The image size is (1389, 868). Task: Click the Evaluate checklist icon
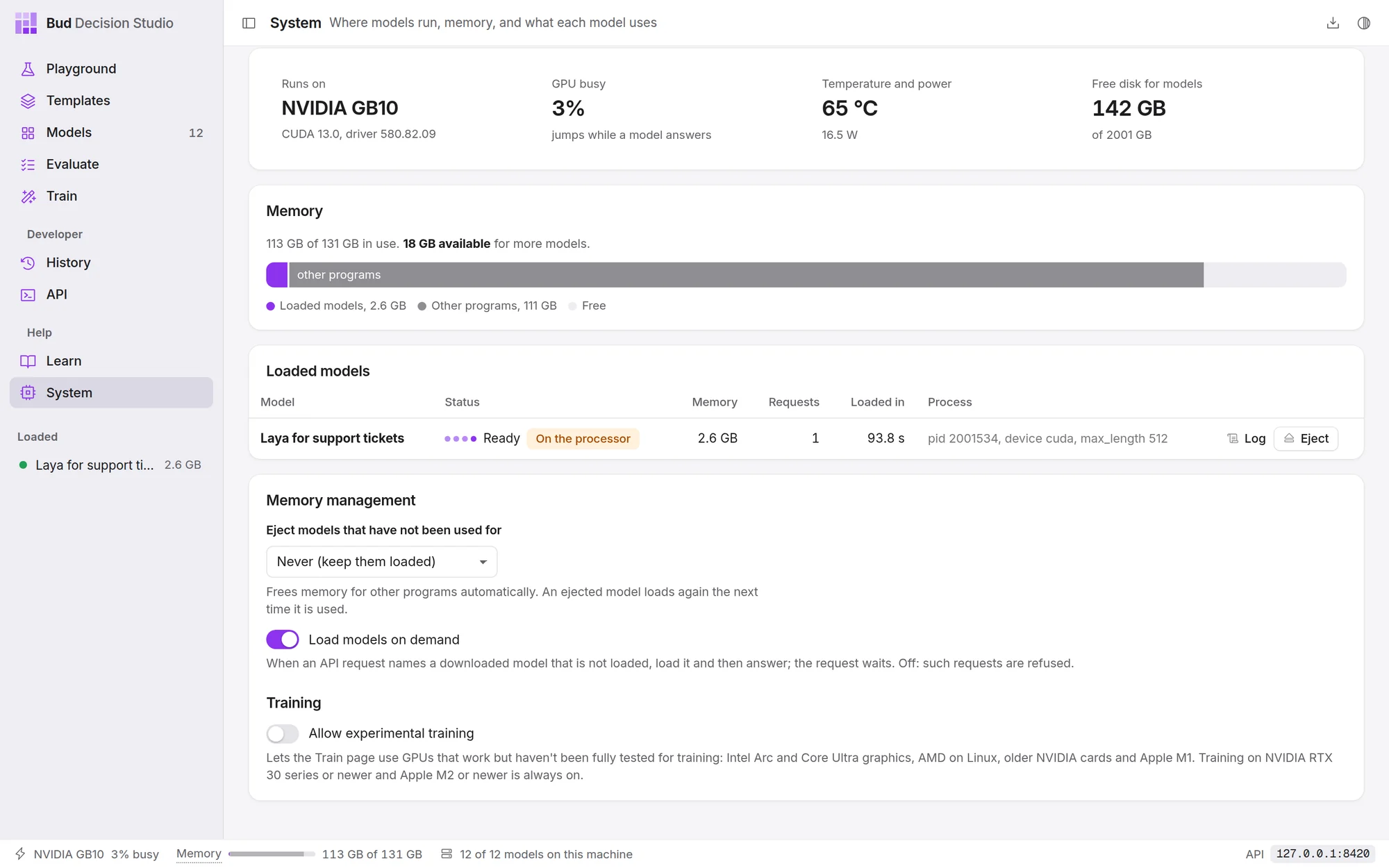28,165
